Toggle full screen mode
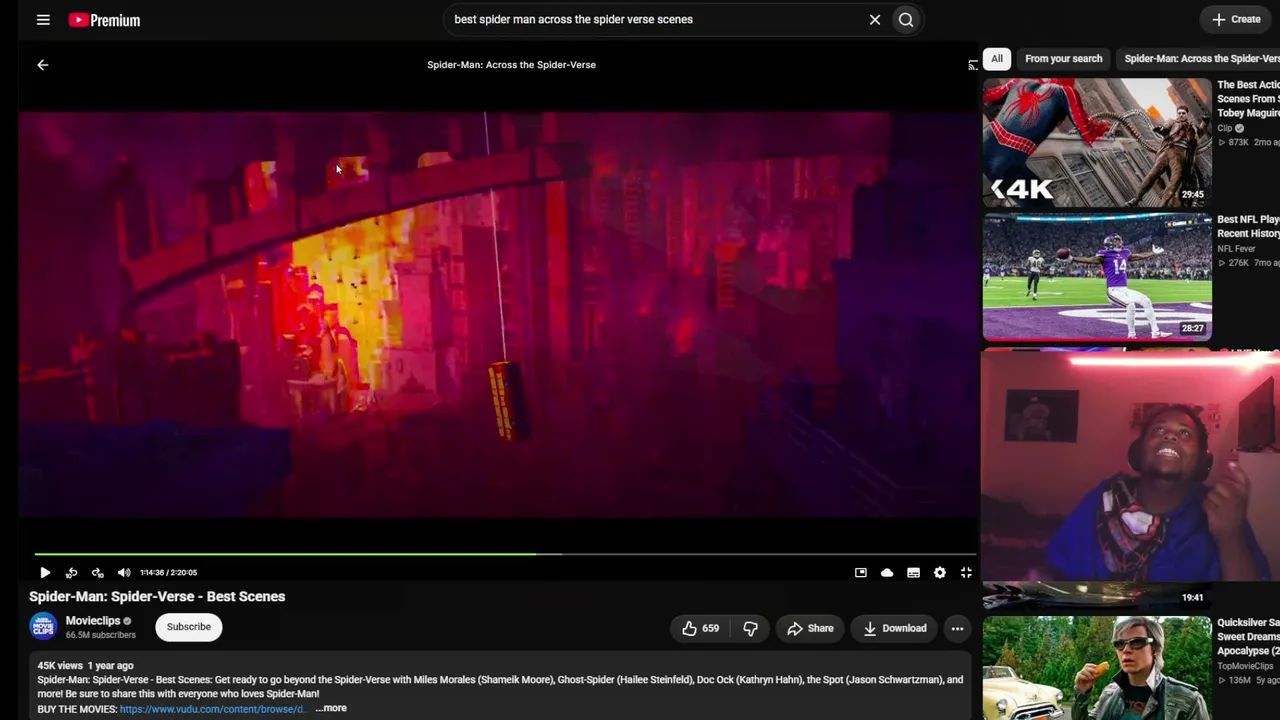Screen dimensions: 1280x720 coord(966,573)
